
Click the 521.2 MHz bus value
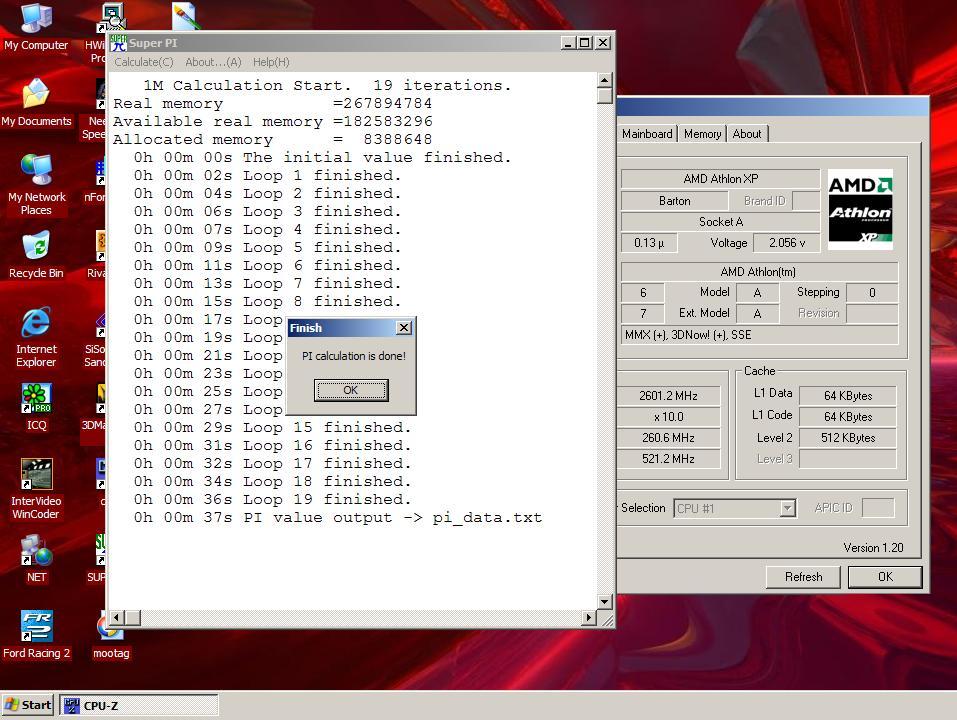[668, 459]
